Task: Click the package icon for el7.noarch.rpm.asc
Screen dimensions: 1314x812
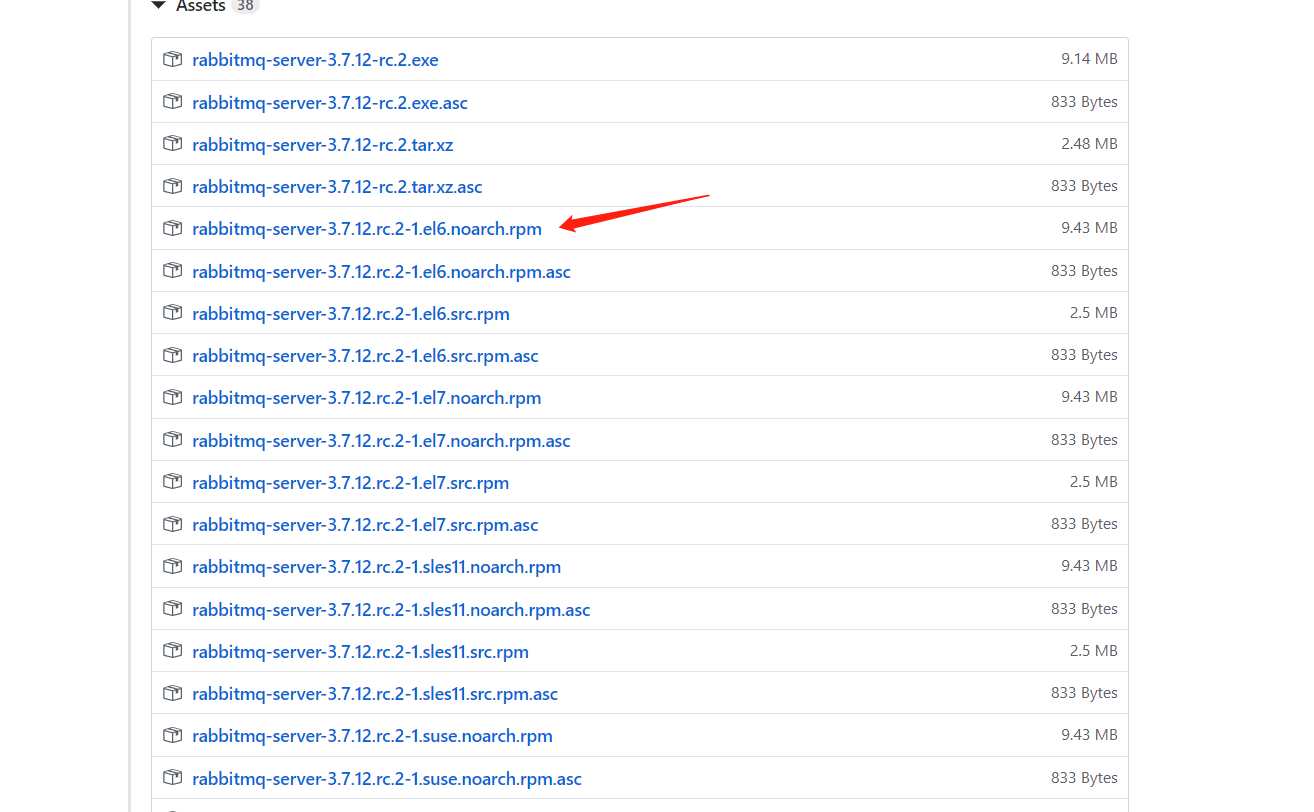Action: tap(173, 440)
